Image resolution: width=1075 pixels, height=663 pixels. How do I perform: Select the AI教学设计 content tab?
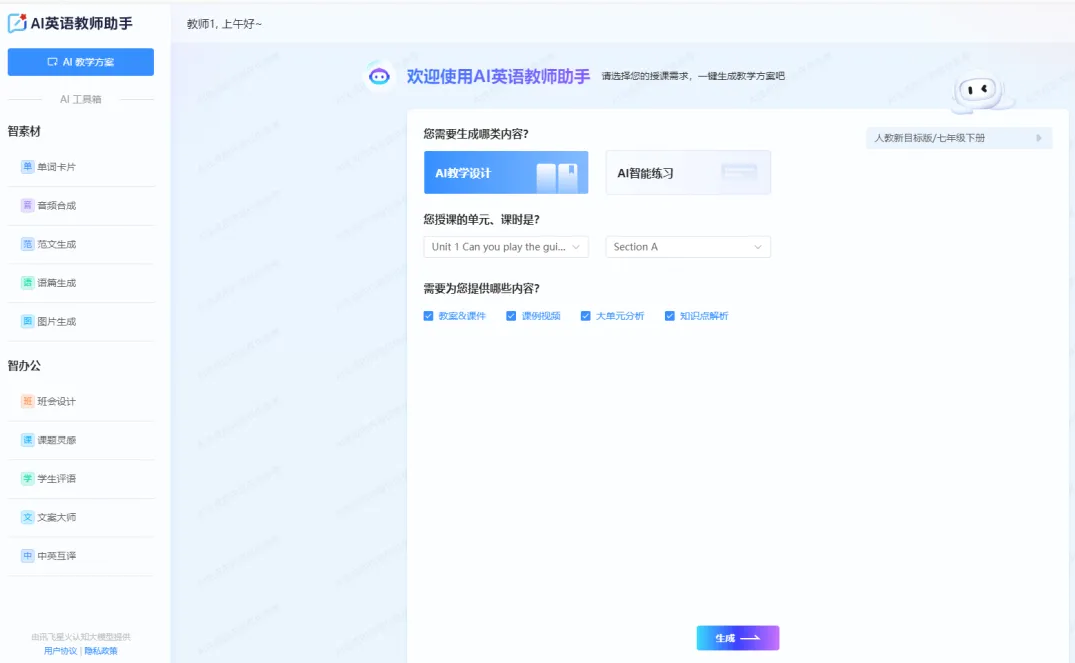pos(506,173)
